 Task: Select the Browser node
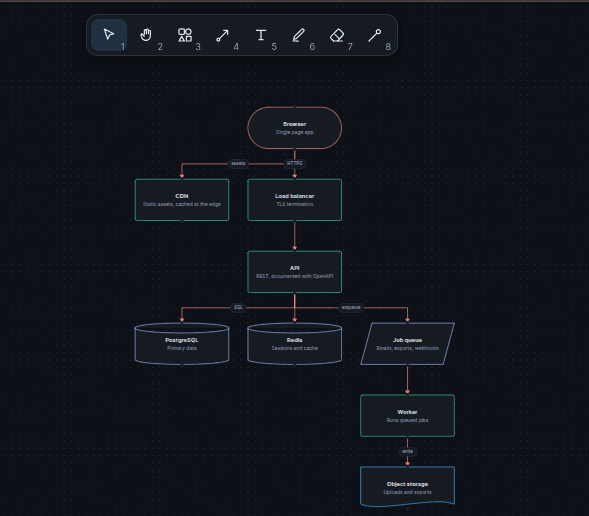(294, 128)
